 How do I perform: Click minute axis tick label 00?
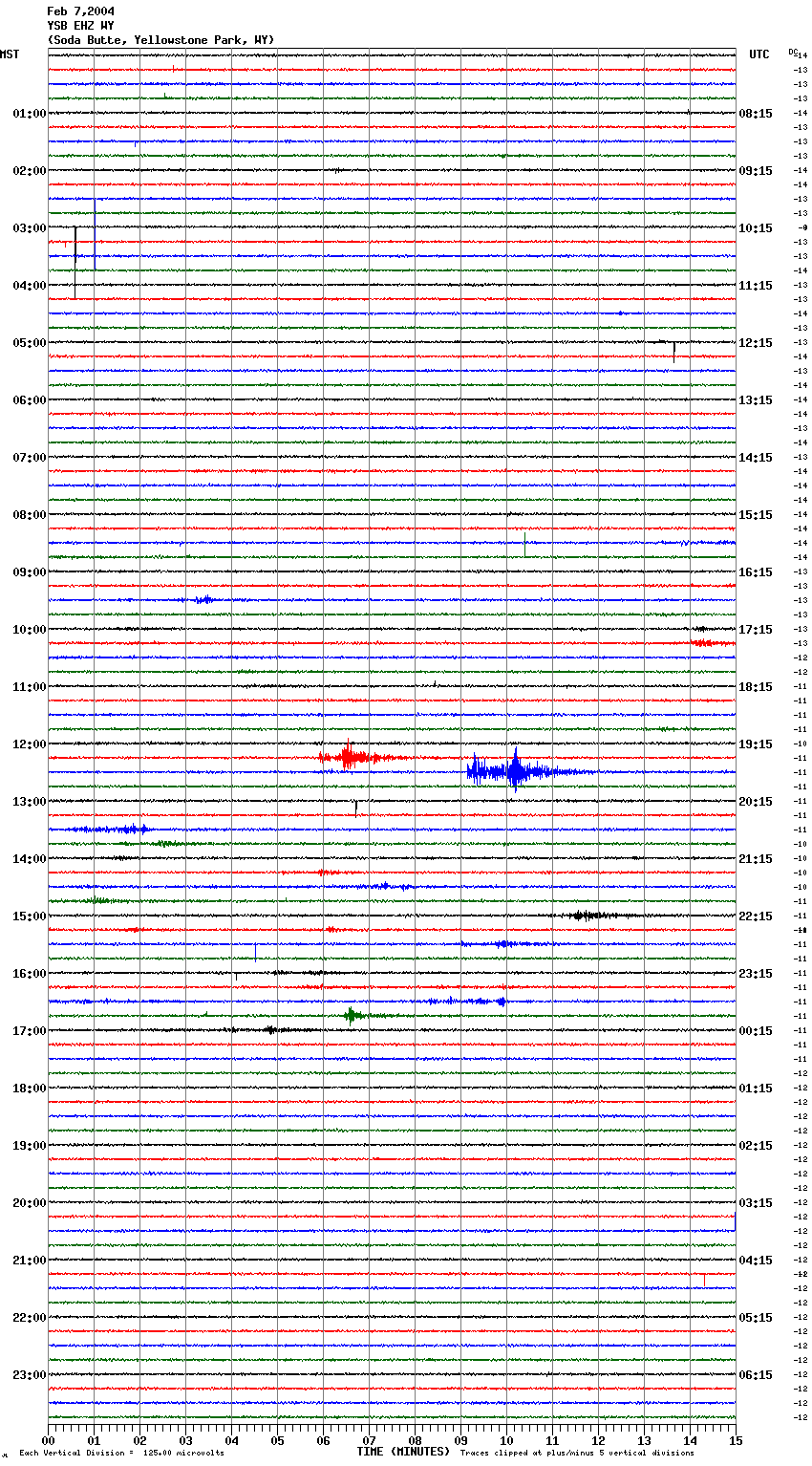tap(48, 1440)
